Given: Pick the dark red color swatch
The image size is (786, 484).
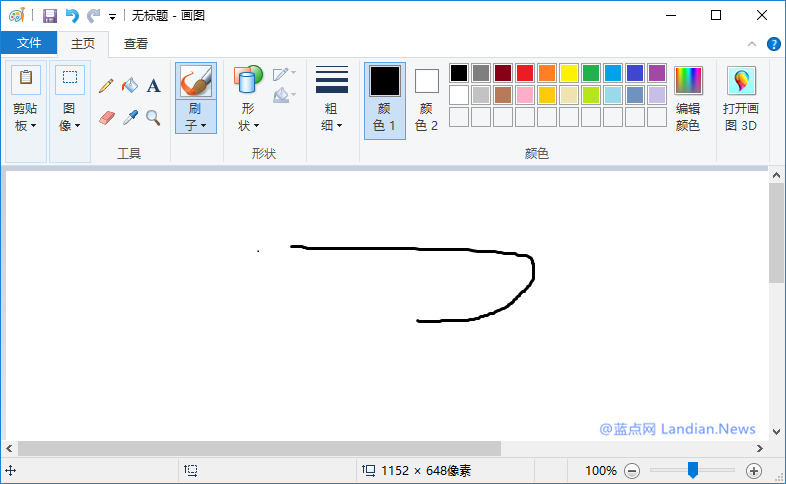Looking at the screenshot, I should (x=503, y=73).
